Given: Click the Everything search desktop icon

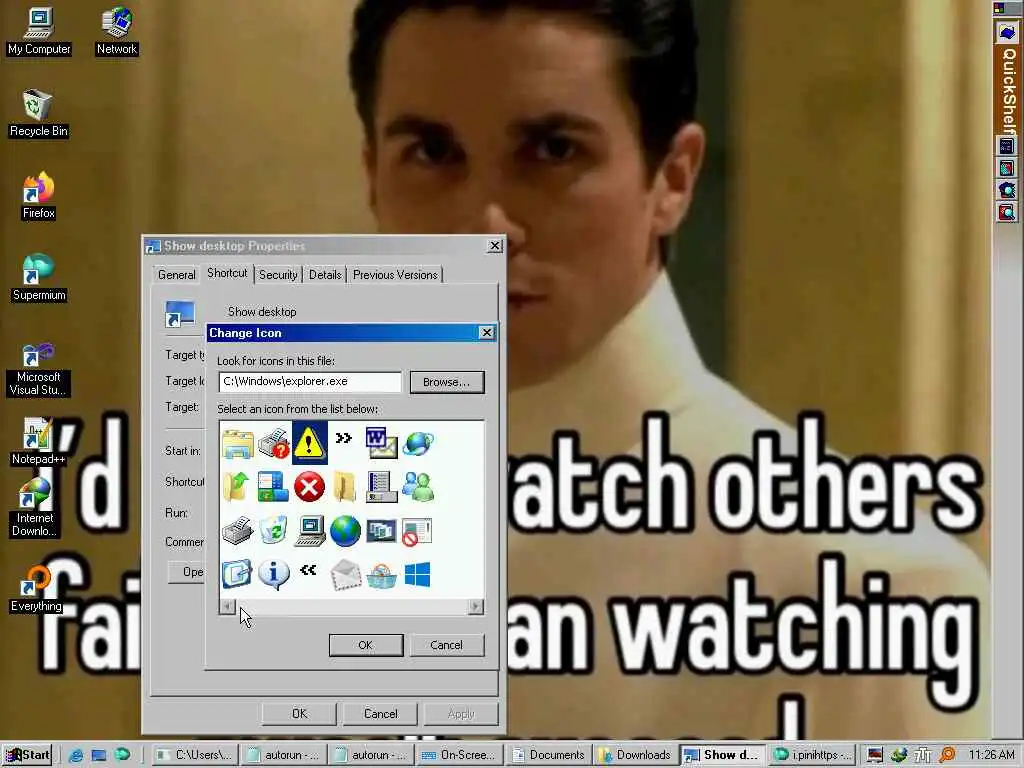Looking at the screenshot, I should 37,589.
